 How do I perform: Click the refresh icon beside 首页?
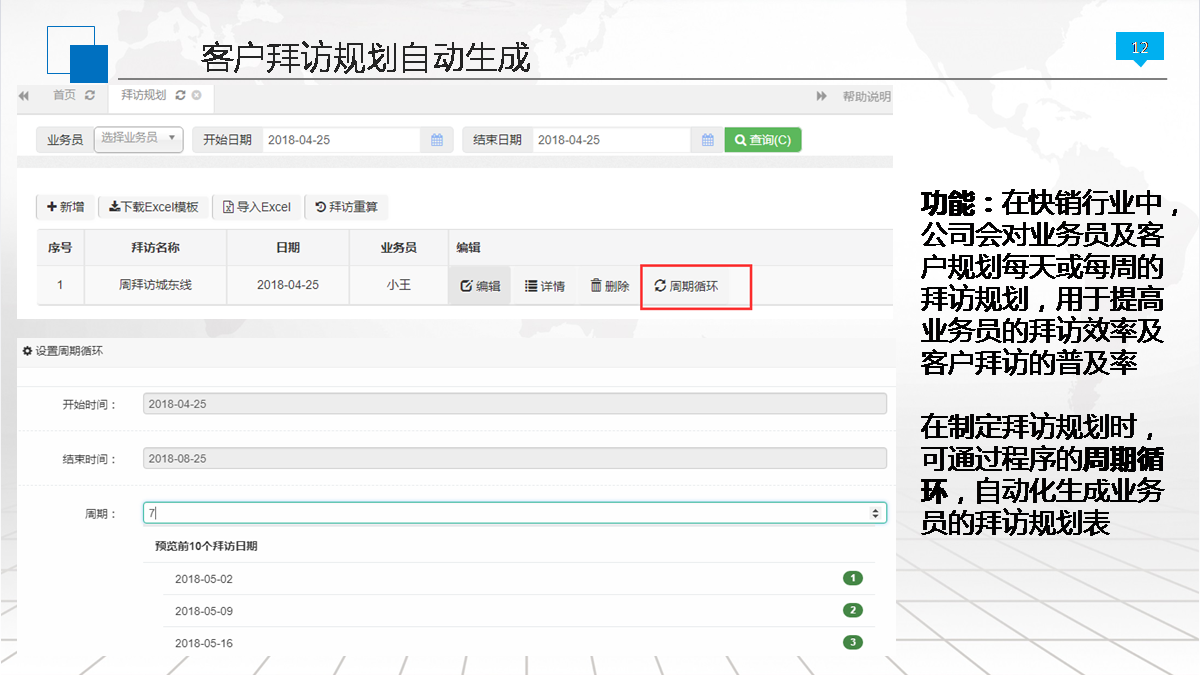click(90, 96)
